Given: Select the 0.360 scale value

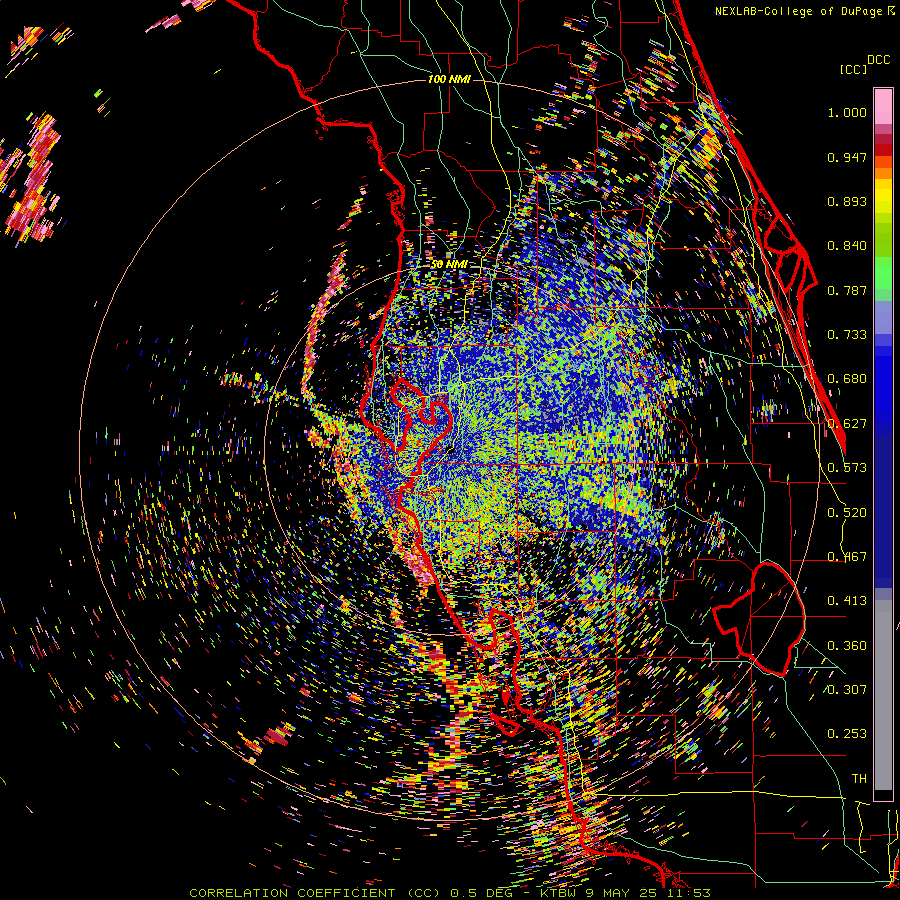Looking at the screenshot, I should pos(847,646).
